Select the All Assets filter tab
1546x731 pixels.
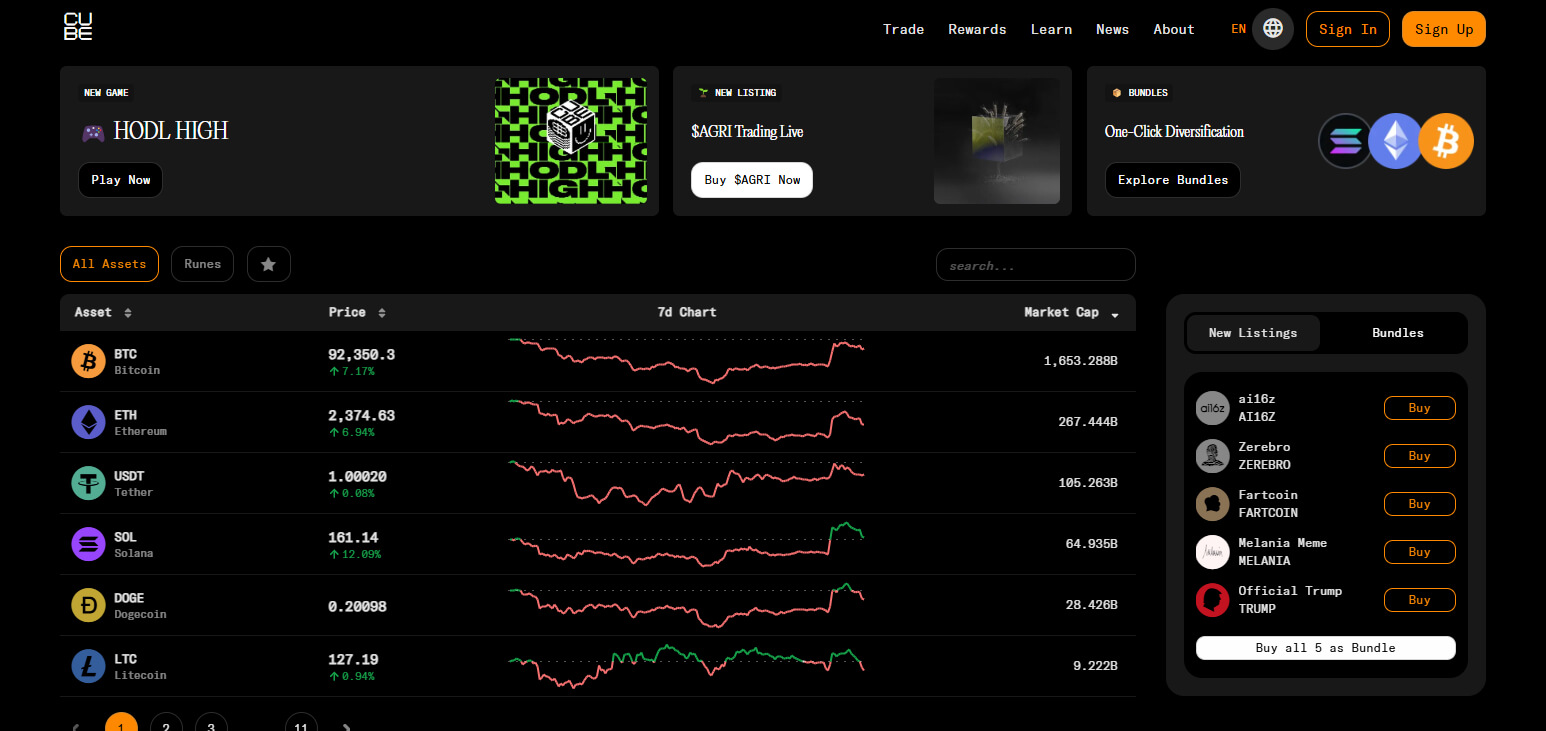[x=109, y=264]
